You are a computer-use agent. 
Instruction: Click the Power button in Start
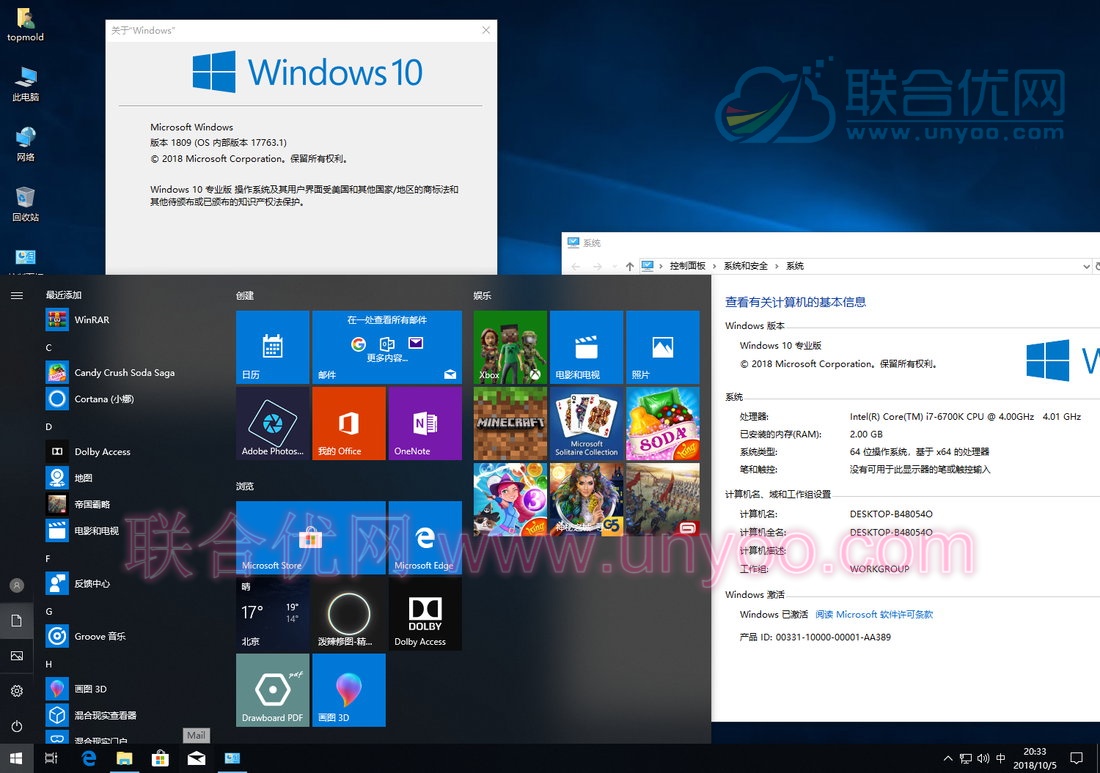(17, 726)
